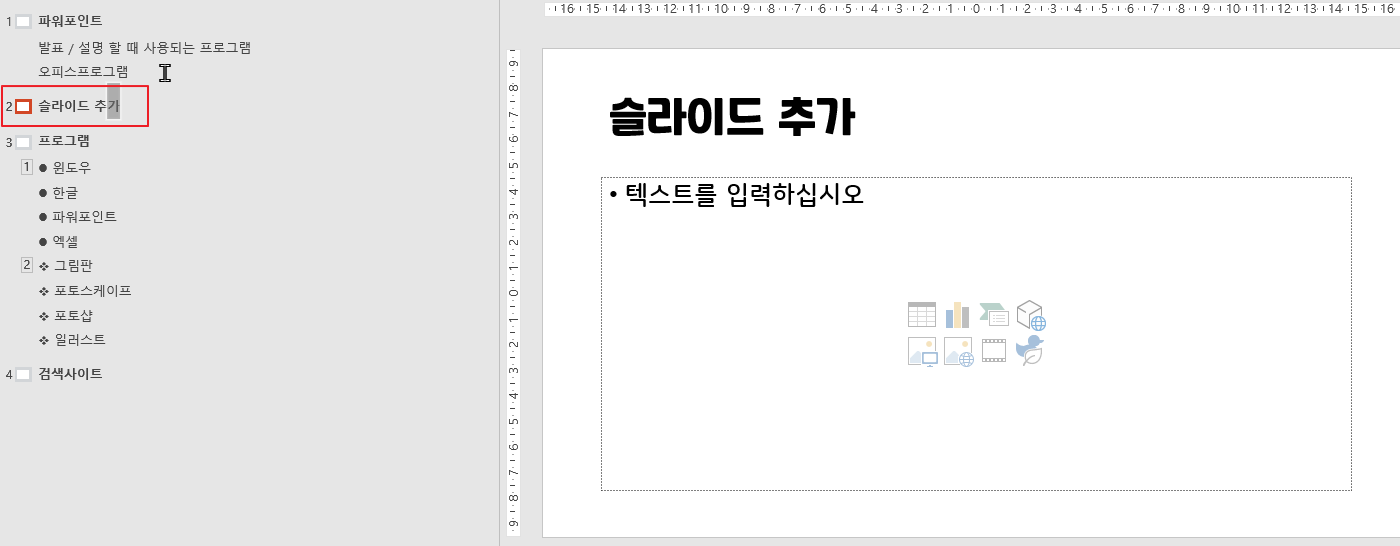Viewport: 1400px width, 546px height.
Task: Select slide 1 icon next to 파워포인트
Action: click(23, 21)
